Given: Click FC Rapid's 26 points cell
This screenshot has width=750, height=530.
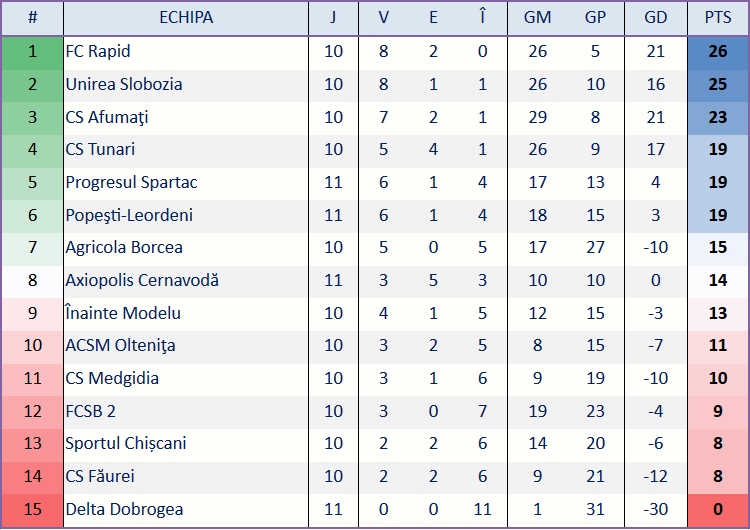Looking at the screenshot, I should (717, 52).
